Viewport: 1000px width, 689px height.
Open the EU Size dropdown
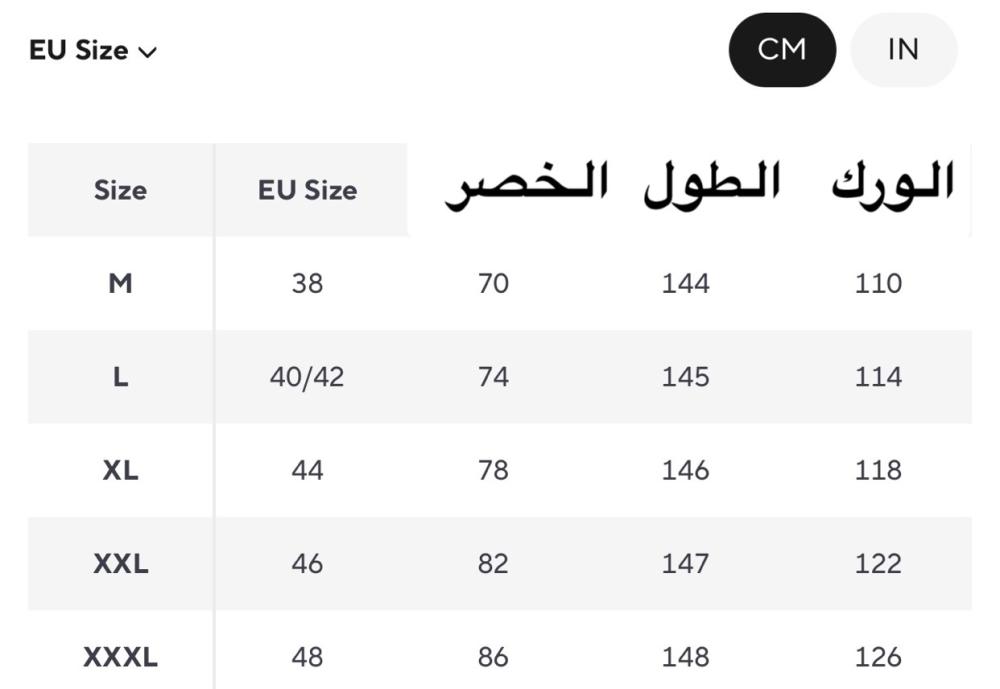(93, 50)
